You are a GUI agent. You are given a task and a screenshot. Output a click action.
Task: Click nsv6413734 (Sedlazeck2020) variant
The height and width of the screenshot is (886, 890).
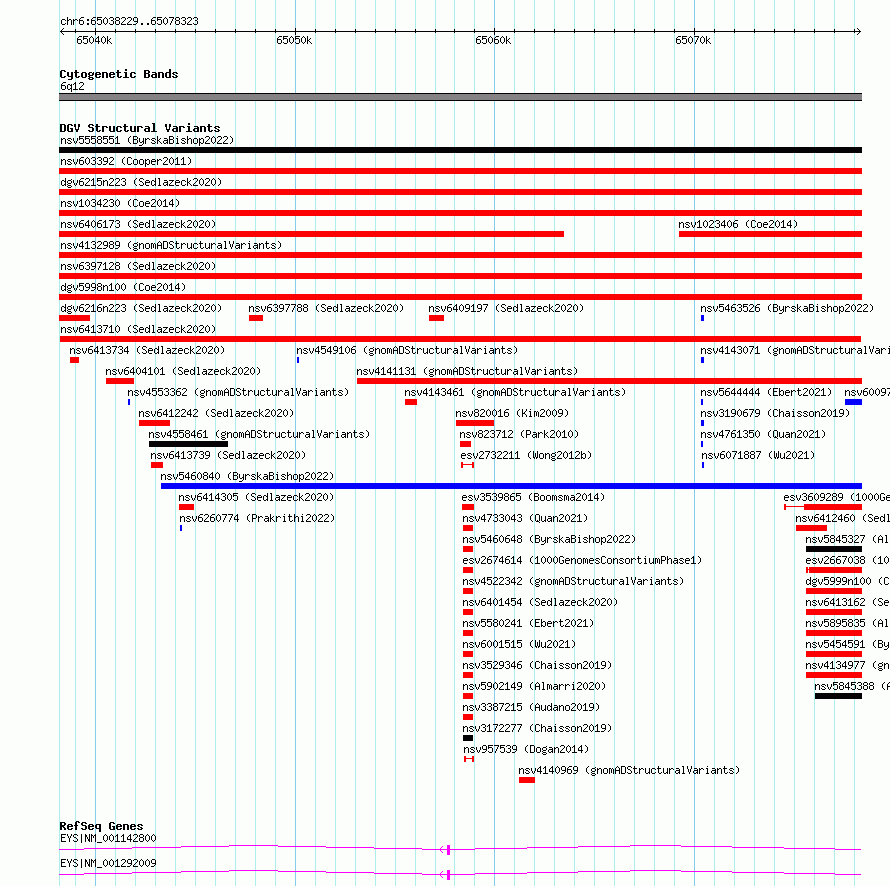click(x=147, y=350)
